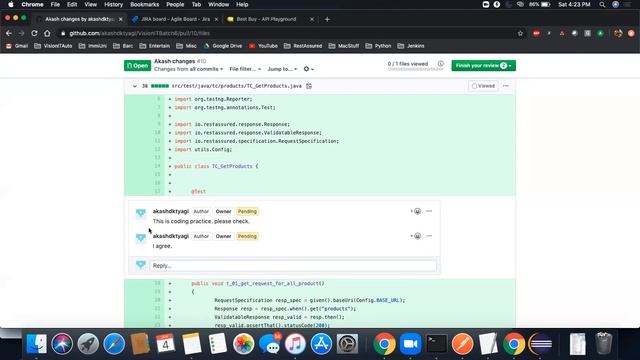
Task: Open Spotlight search in menu bar
Action: coord(602,4)
